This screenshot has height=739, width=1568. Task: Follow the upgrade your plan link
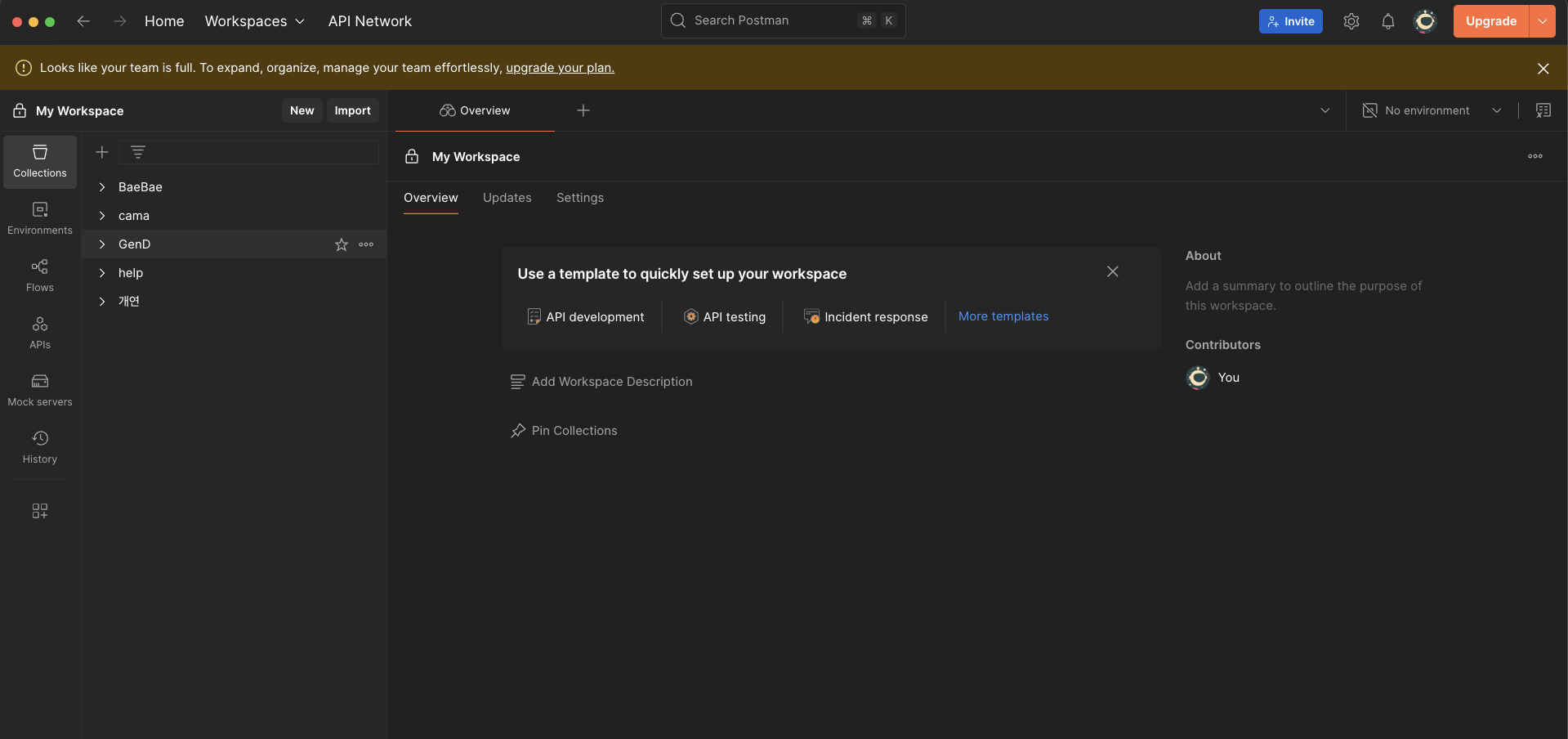click(x=560, y=68)
